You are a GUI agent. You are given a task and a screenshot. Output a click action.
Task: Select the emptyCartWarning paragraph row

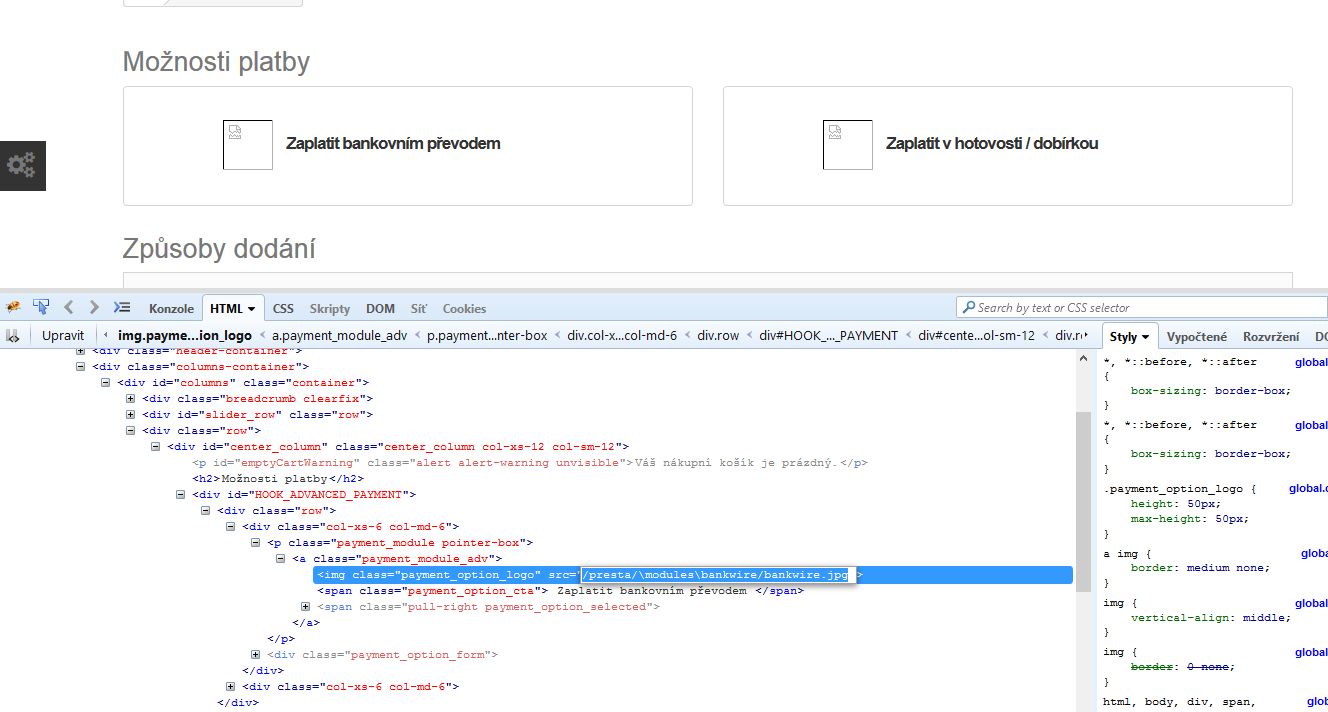tap(530, 463)
